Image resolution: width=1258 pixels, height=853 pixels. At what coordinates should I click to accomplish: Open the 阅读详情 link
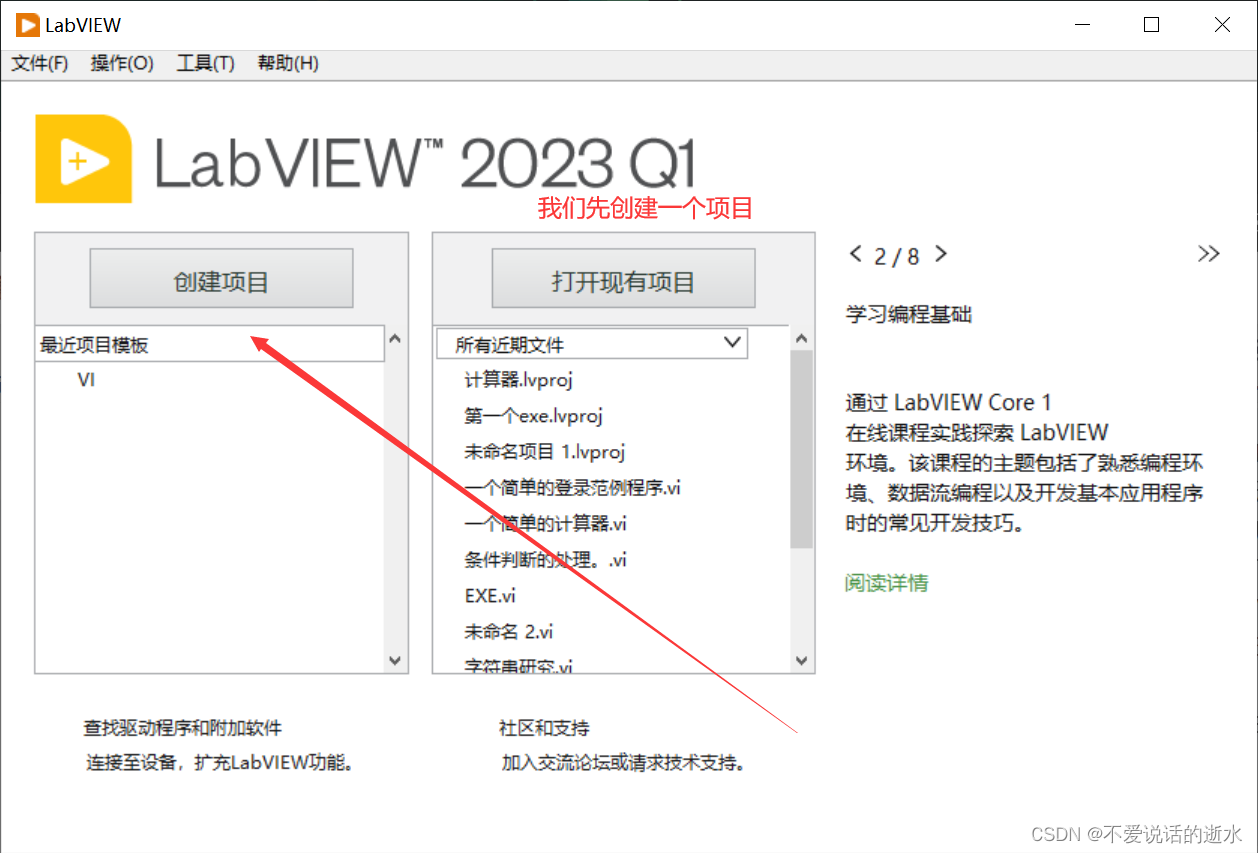click(x=886, y=582)
